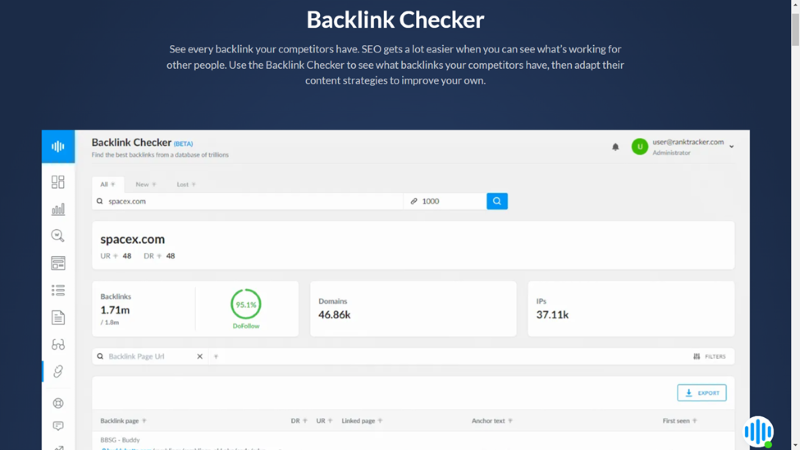Click the Backlinks 1.71m value
Viewport: 800px width, 450px height.
[x=115, y=310]
